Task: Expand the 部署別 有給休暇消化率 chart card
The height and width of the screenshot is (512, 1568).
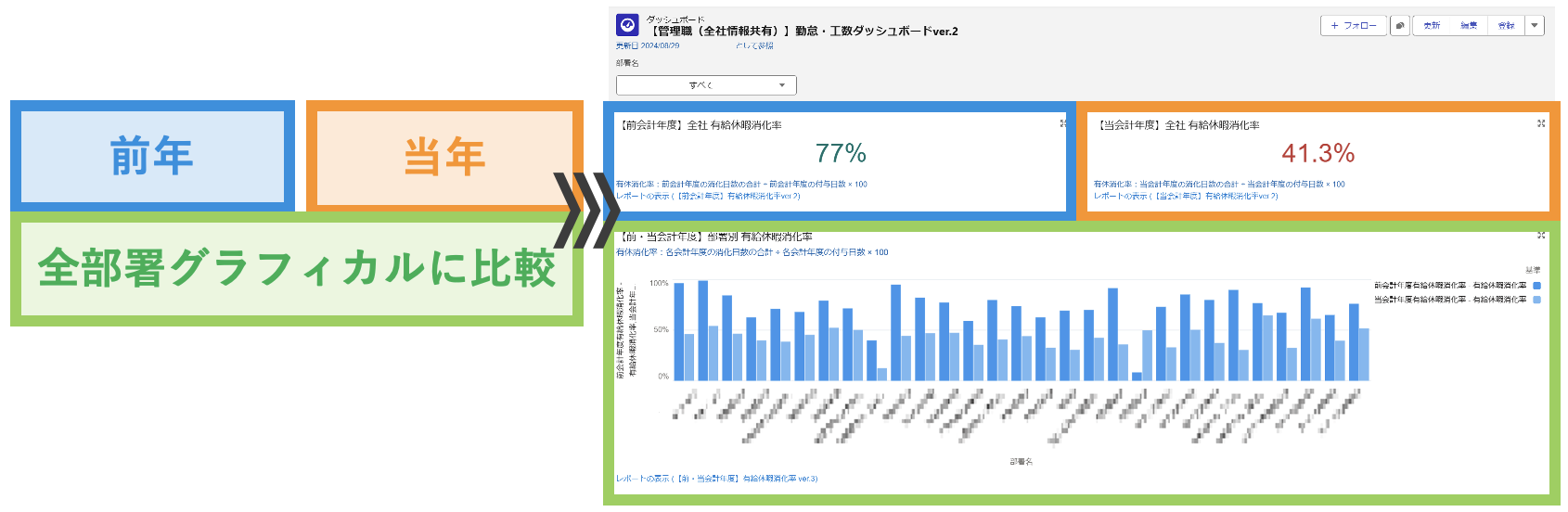Action: [1541, 236]
